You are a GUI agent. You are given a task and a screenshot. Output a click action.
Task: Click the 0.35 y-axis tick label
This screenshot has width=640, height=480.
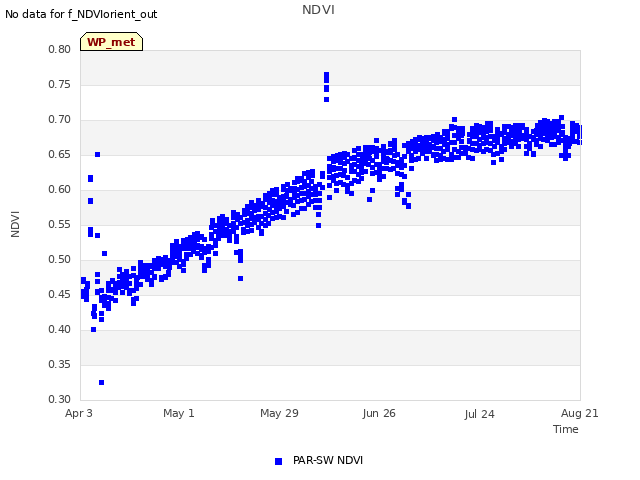point(60,364)
